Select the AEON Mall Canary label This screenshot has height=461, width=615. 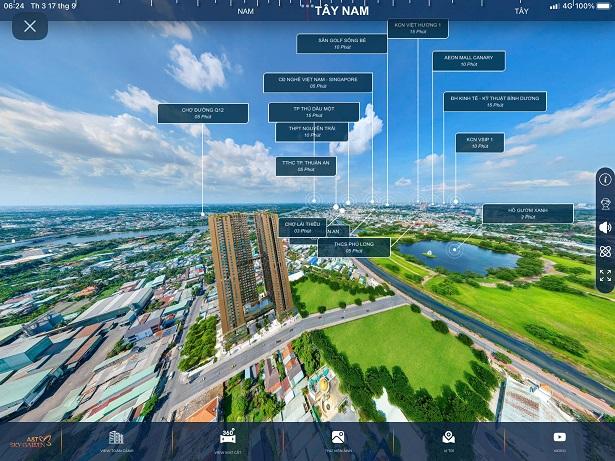(x=468, y=61)
